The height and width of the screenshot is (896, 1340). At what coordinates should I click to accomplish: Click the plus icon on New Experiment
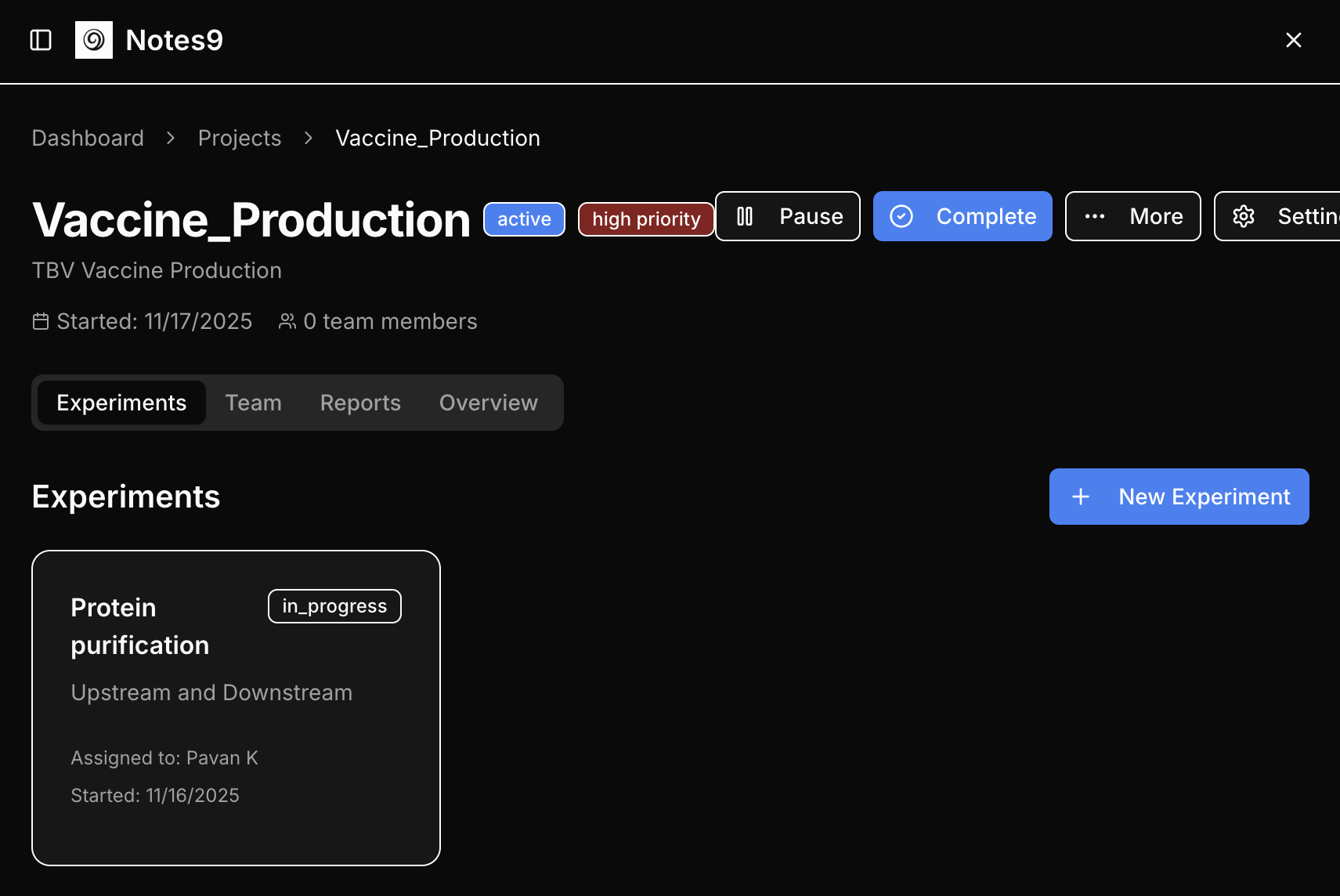coord(1081,497)
